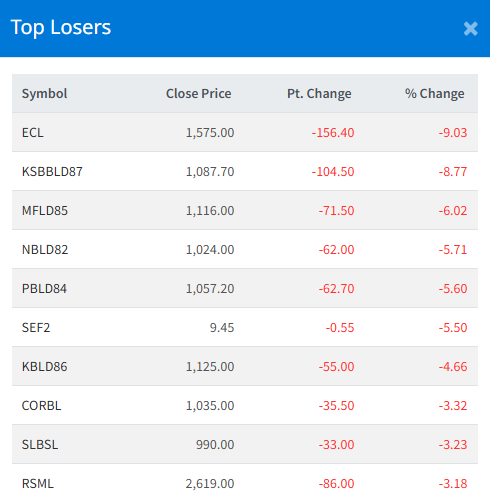Open the SLBSL symbol
This screenshot has height=495, width=490.
tap(40, 445)
